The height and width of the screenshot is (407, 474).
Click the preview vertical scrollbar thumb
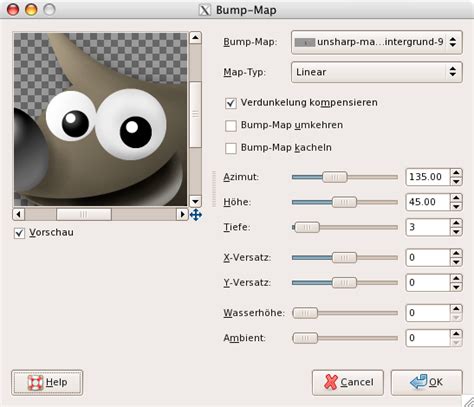(x=195, y=114)
